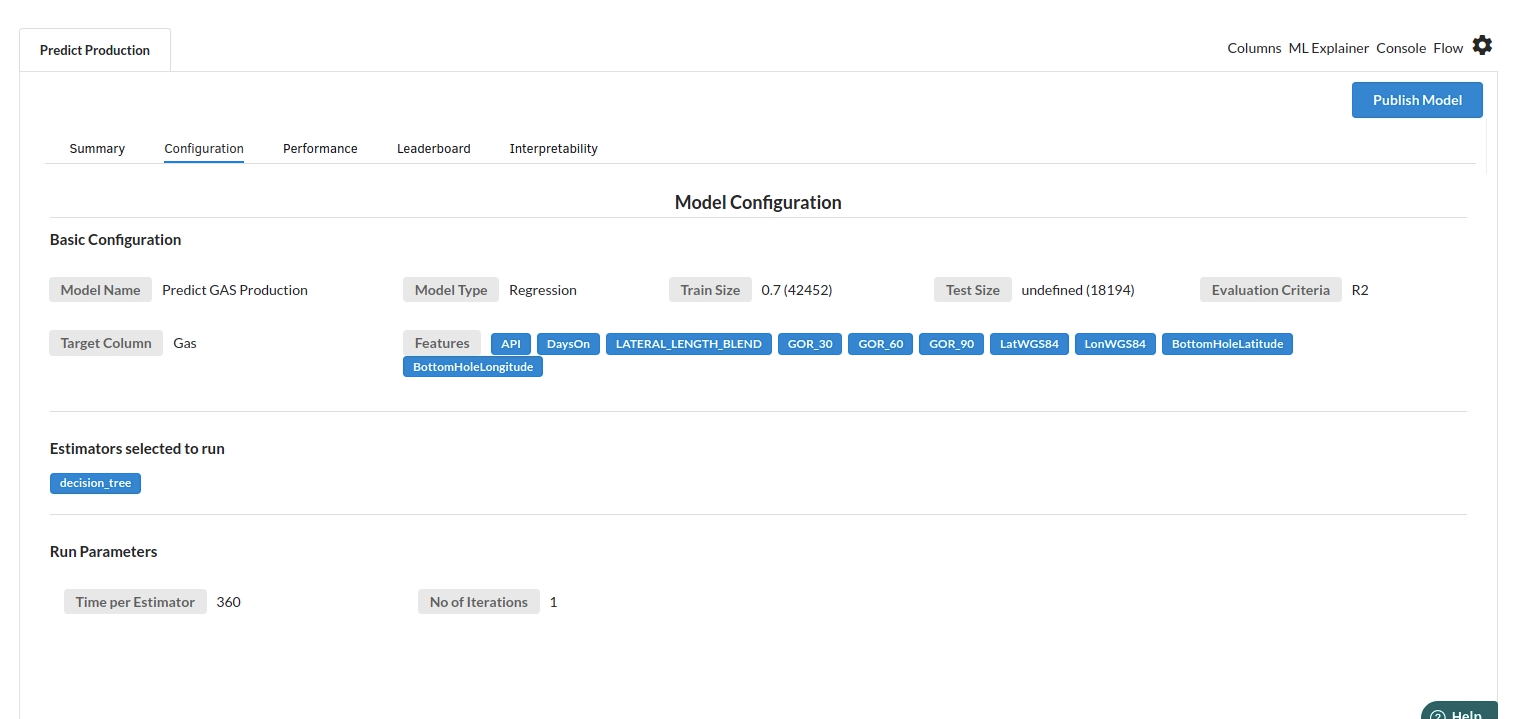Click the settings gear icon
The image size is (1522, 719).
1482,46
